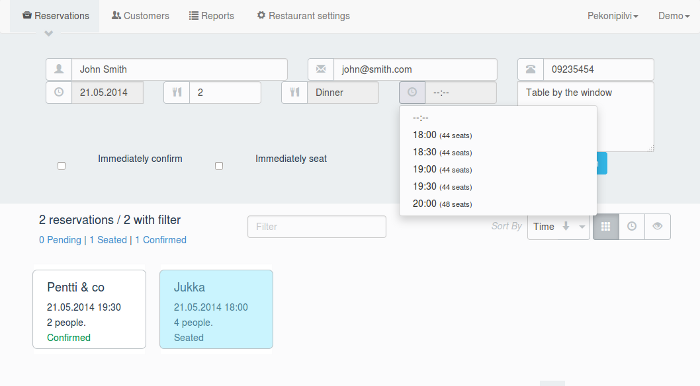
Task: Toggle the time selector showing --:--
Action: coord(461,92)
